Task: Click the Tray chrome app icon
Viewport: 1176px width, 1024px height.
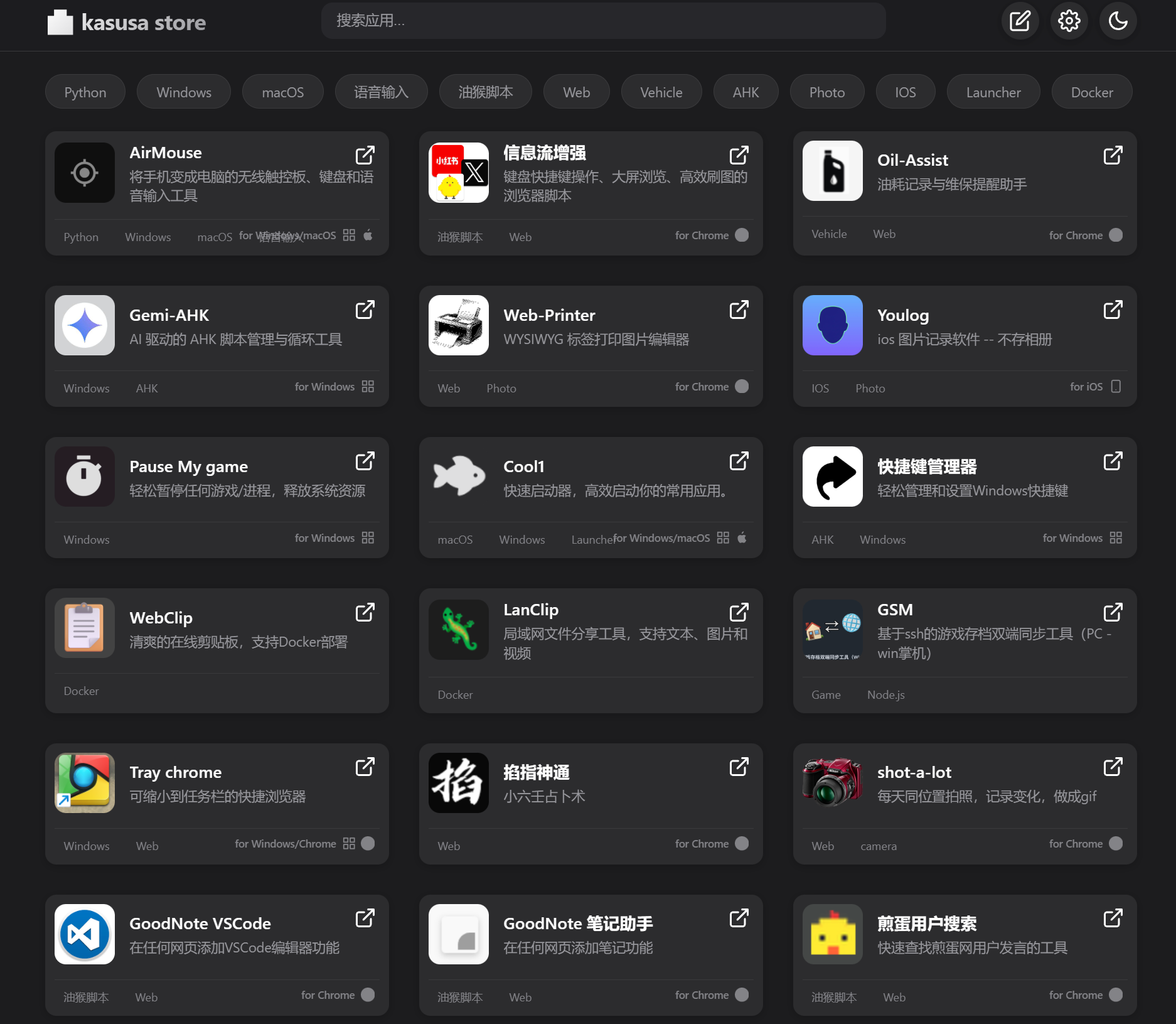Action: pos(85,783)
